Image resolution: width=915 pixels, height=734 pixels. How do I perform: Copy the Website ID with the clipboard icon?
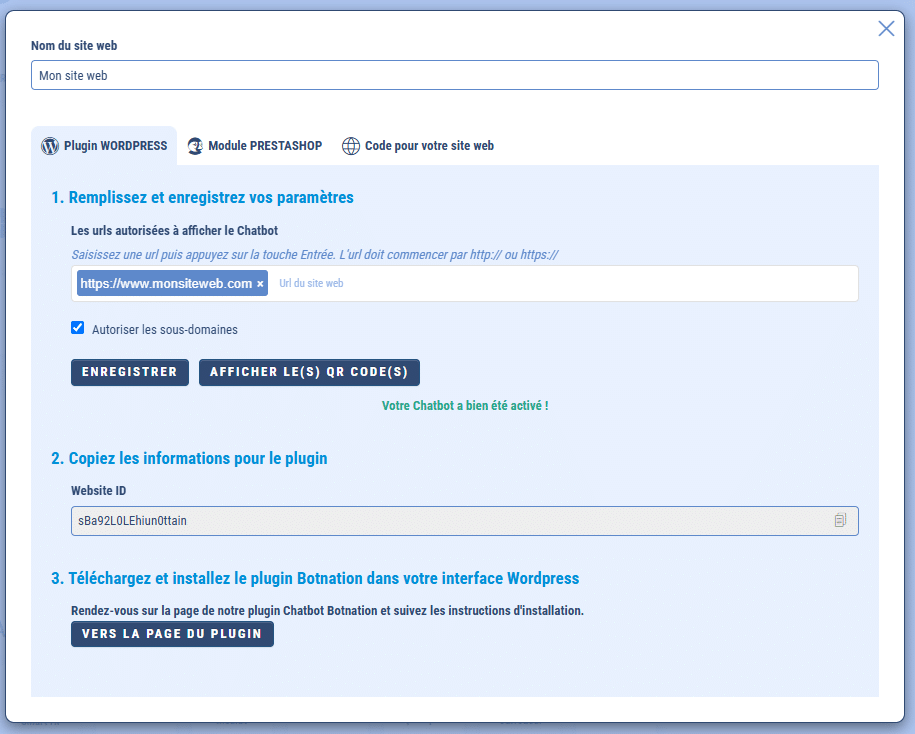point(840,520)
